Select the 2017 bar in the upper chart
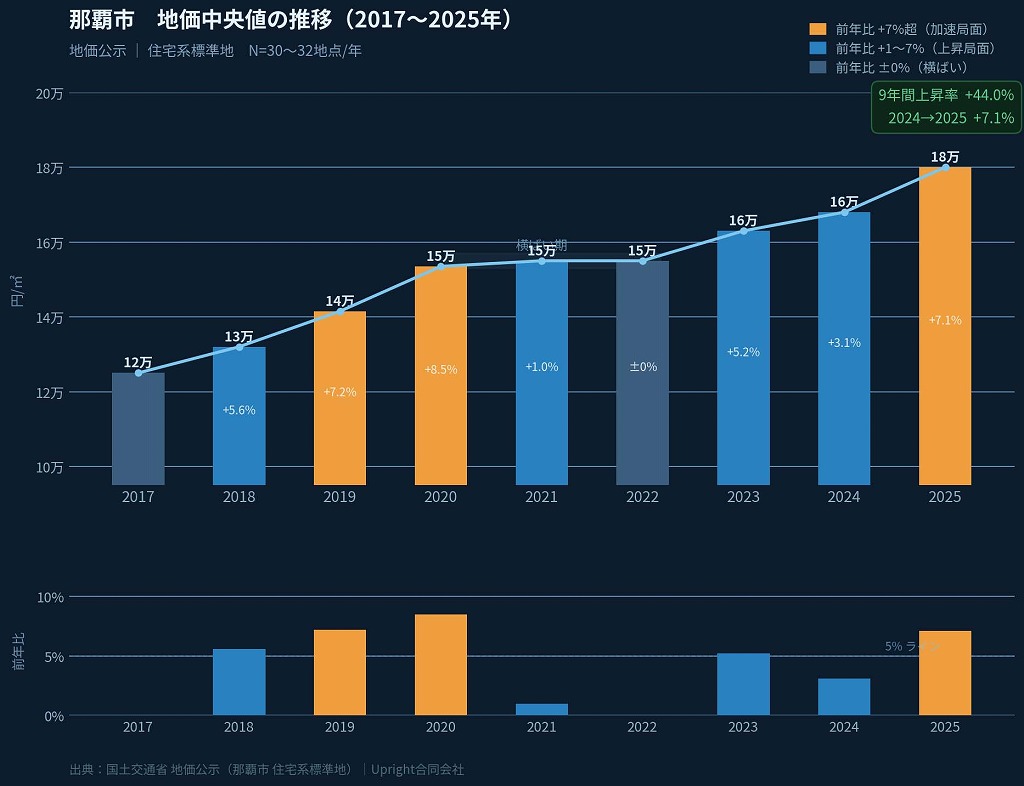 [138, 428]
